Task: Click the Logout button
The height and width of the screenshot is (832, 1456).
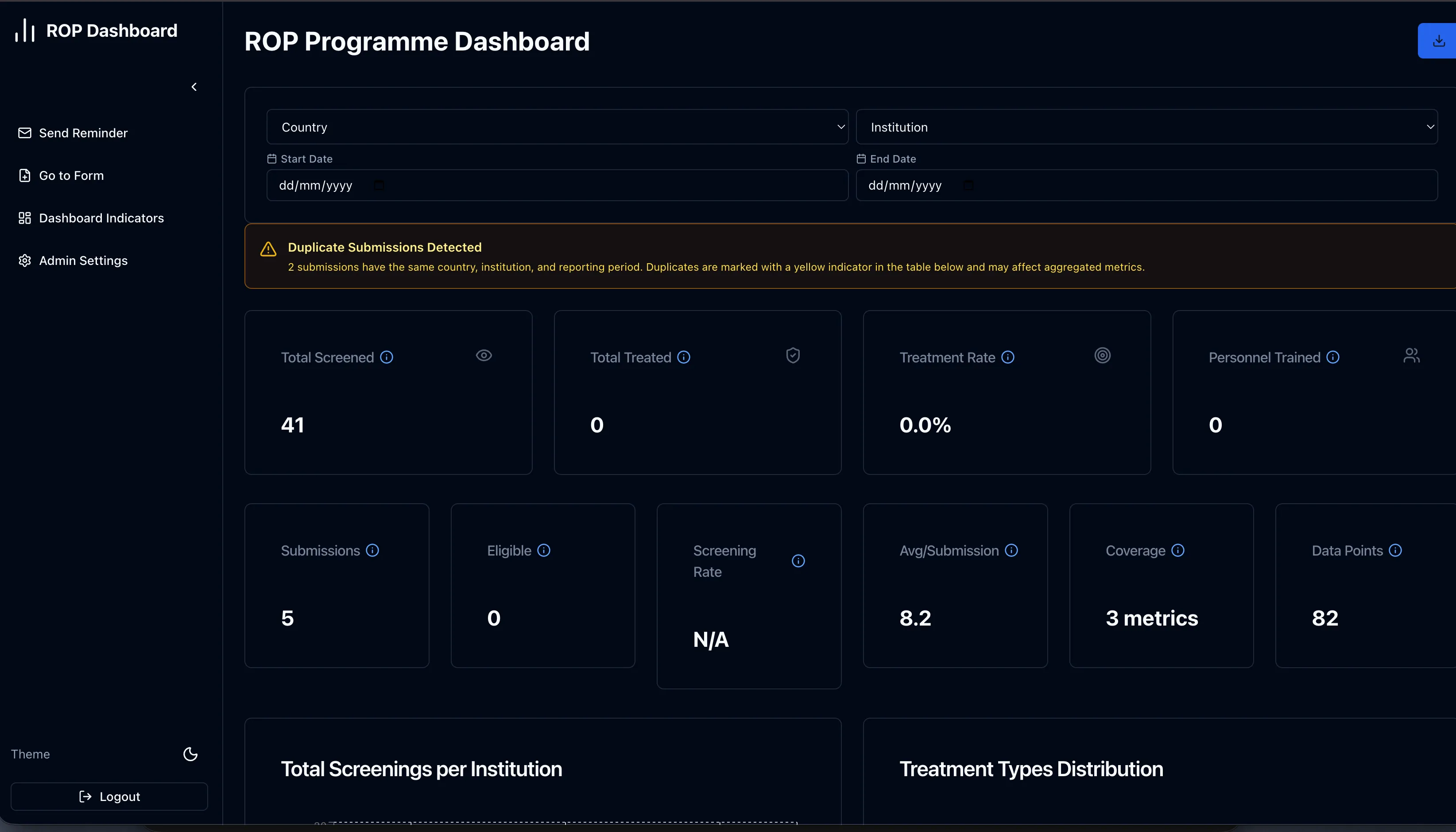Action: (x=108, y=796)
